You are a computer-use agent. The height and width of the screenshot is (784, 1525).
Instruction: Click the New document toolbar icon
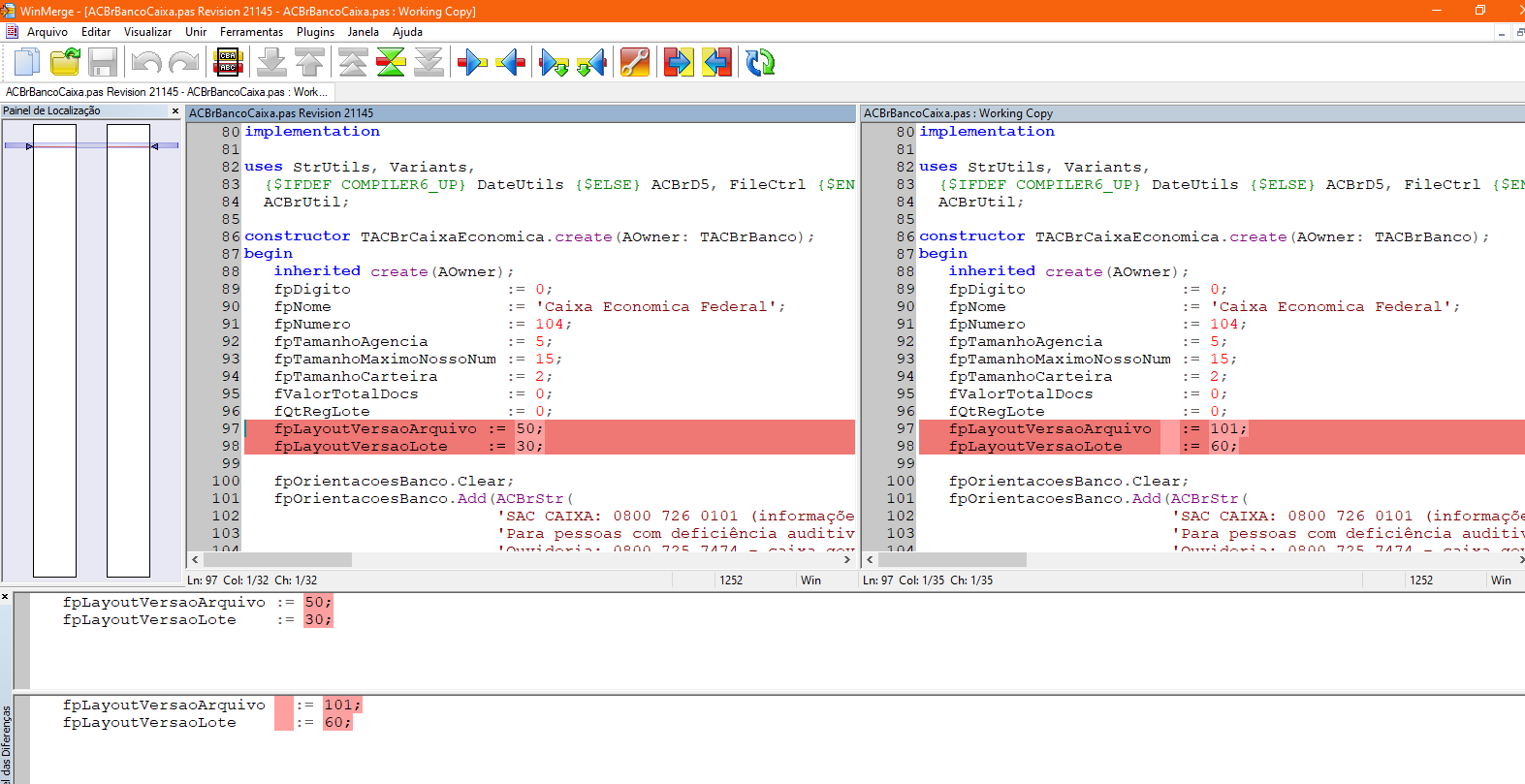(x=27, y=63)
